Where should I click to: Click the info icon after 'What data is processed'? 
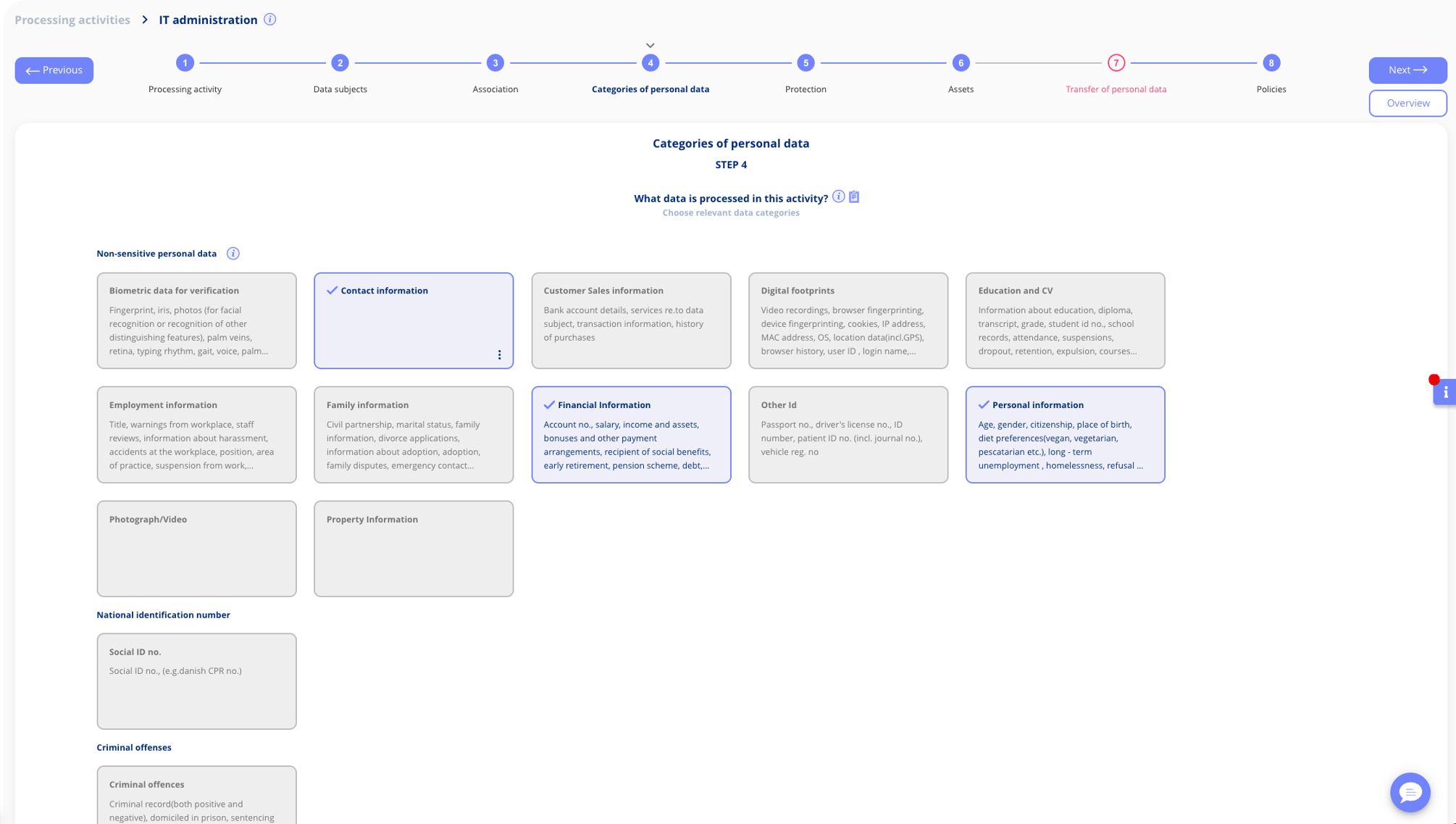838,196
